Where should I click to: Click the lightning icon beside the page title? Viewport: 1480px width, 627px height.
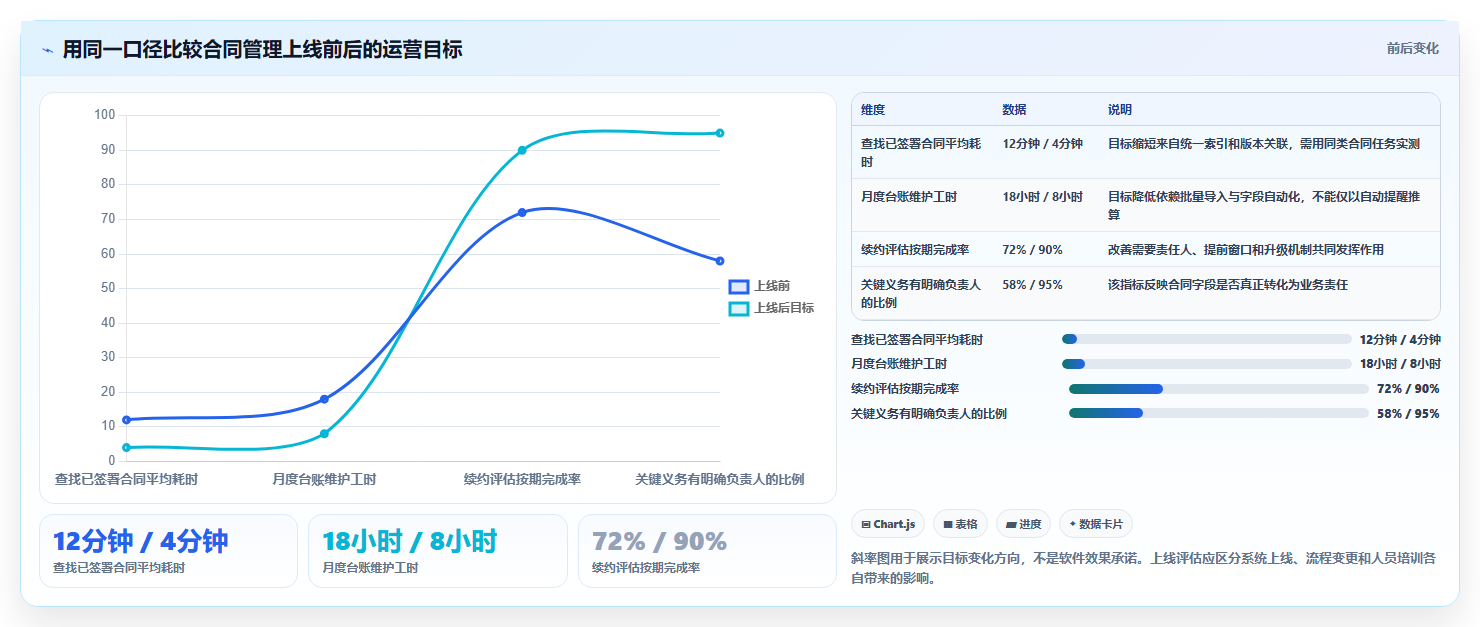coord(47,50)
